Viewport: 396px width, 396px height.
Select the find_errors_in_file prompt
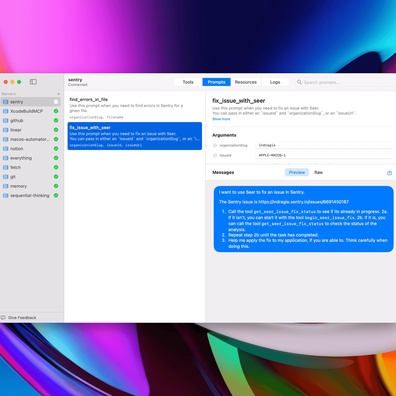(x=135, y=108)
